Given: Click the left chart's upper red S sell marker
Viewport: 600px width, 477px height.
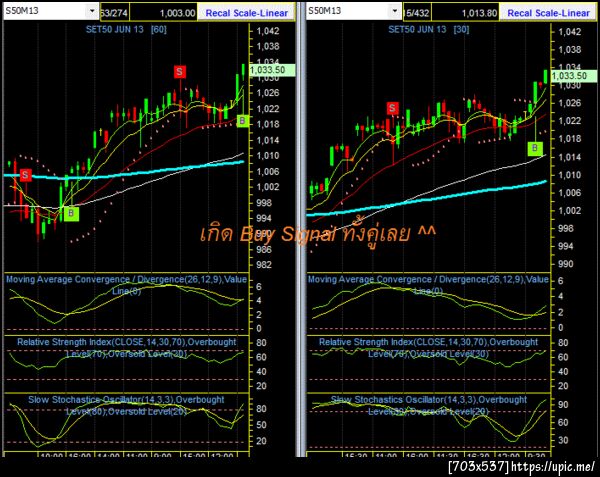Looking at the screenshot, I should tap(179, 72).
